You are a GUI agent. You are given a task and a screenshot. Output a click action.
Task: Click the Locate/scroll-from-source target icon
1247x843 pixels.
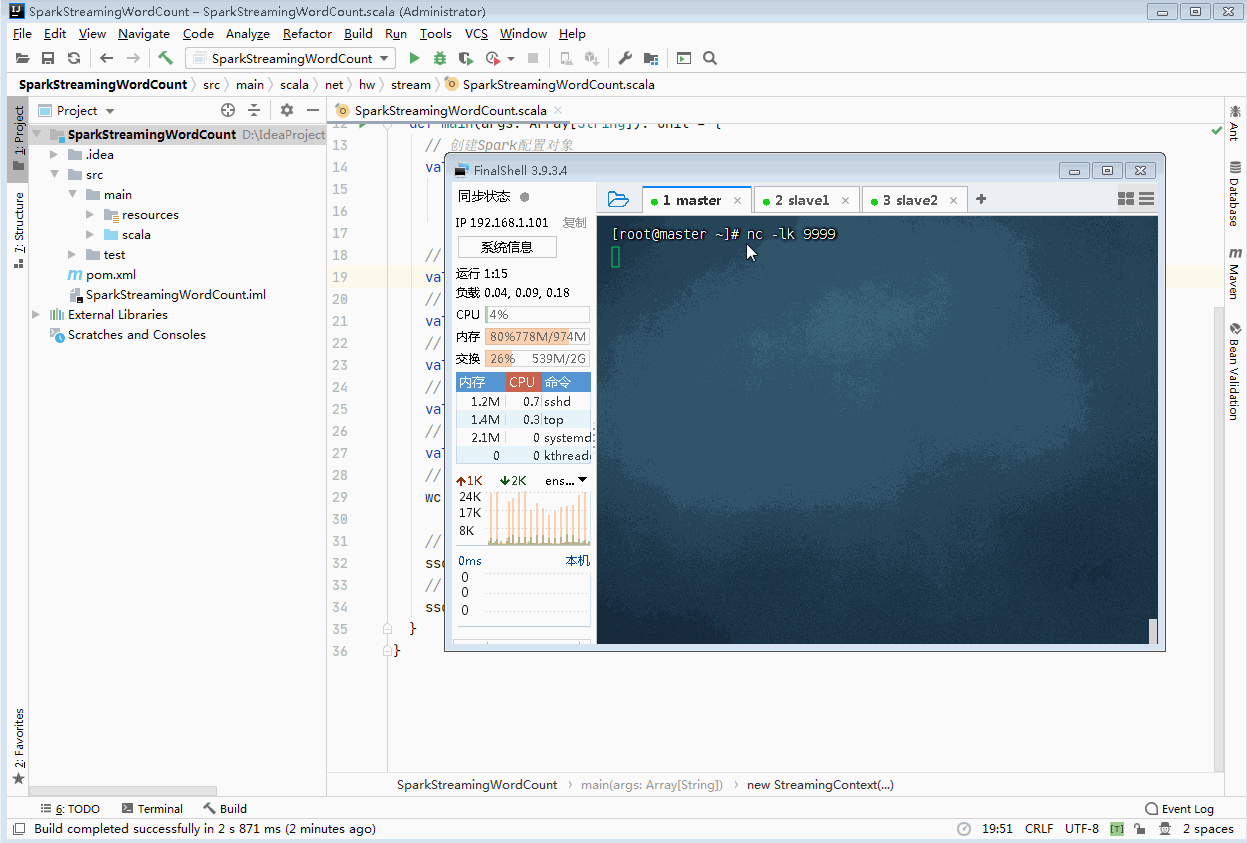tap(228, 111)
